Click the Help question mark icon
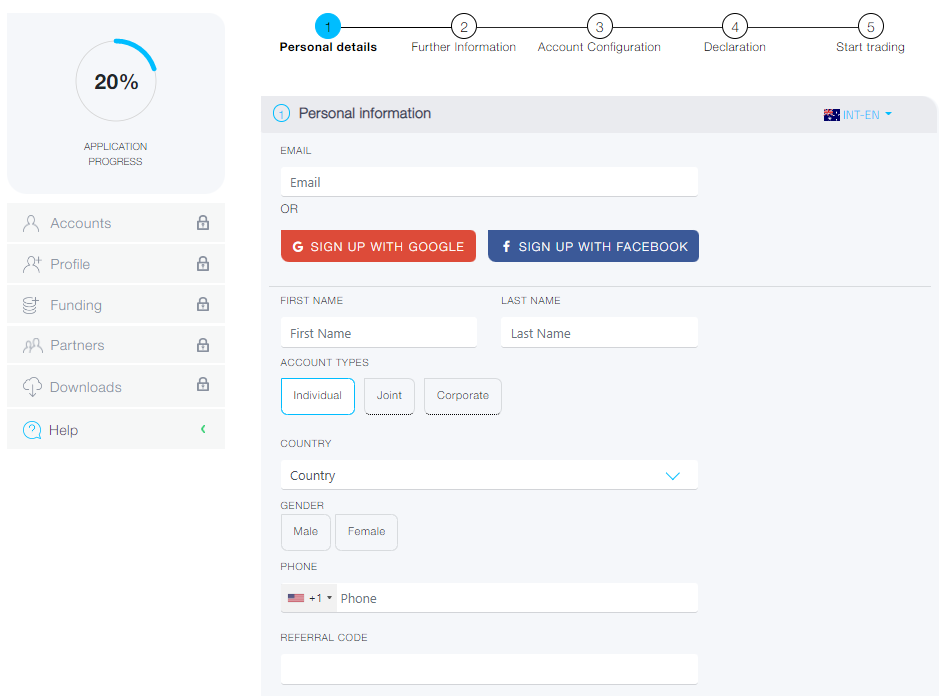The width and height of the screenshot is (947, 696). pyautogui.click(x=32, y=430)
